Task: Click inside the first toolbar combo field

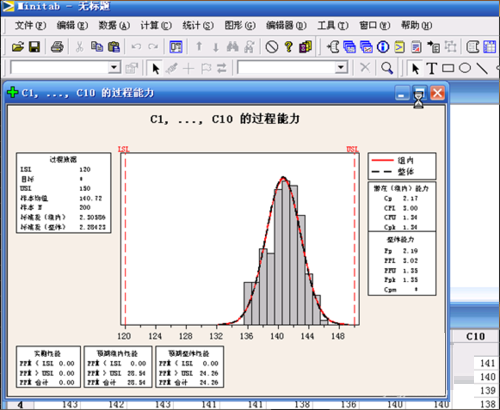Action: (60, 68)
